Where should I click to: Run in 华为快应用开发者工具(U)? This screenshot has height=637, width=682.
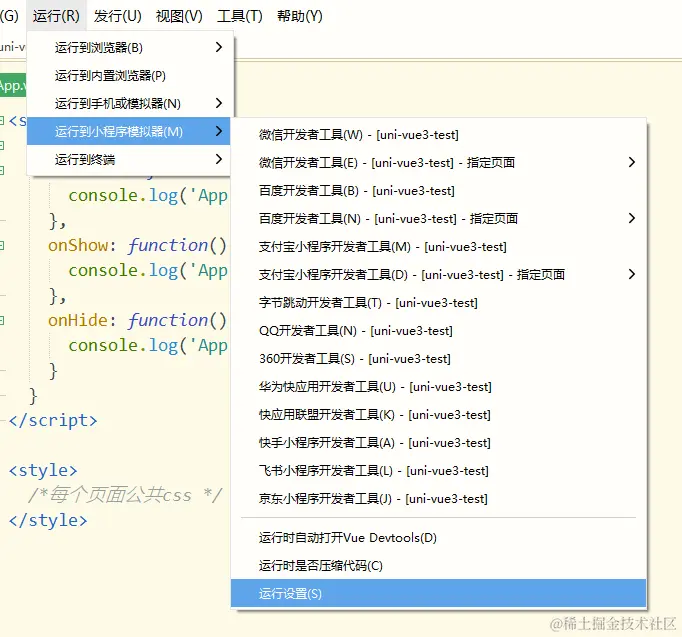(438, 387)
